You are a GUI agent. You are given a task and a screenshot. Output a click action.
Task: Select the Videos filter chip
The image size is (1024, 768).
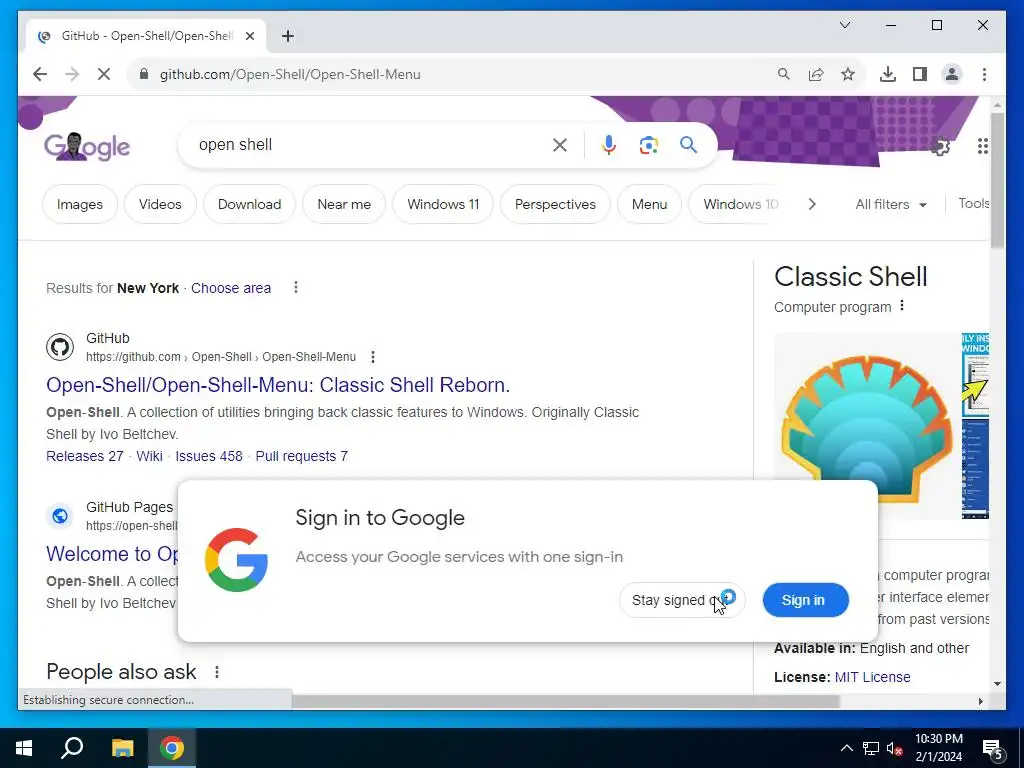coord(160,204)
